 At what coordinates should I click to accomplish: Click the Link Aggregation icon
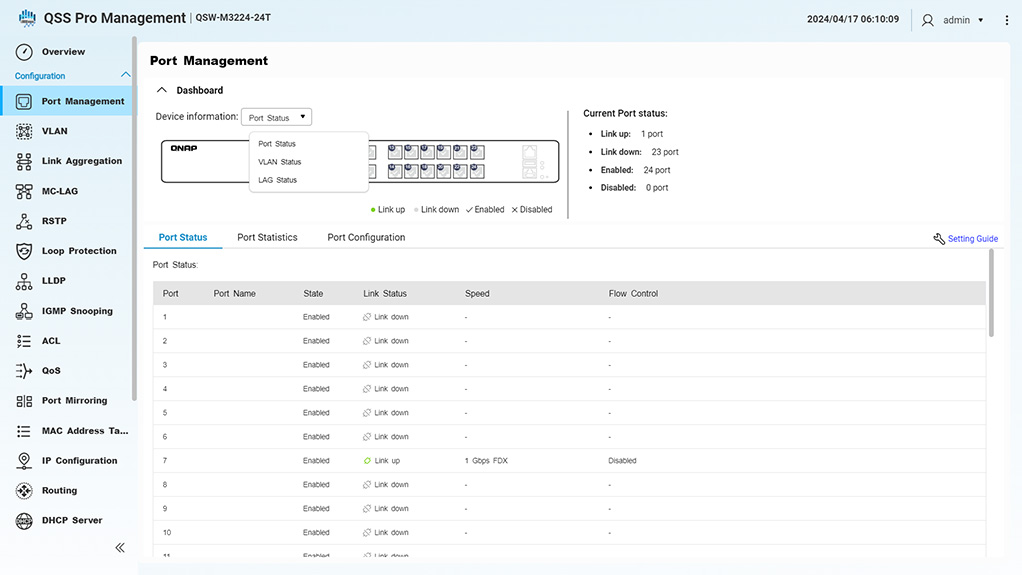pyautogui.click(x=24, y=161)
